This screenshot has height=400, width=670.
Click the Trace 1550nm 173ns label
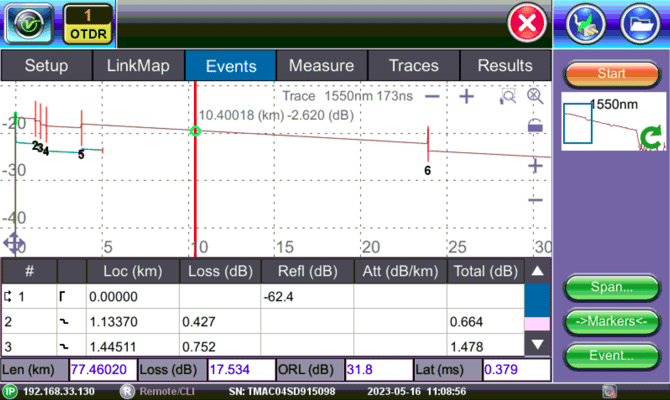[347, 96]
